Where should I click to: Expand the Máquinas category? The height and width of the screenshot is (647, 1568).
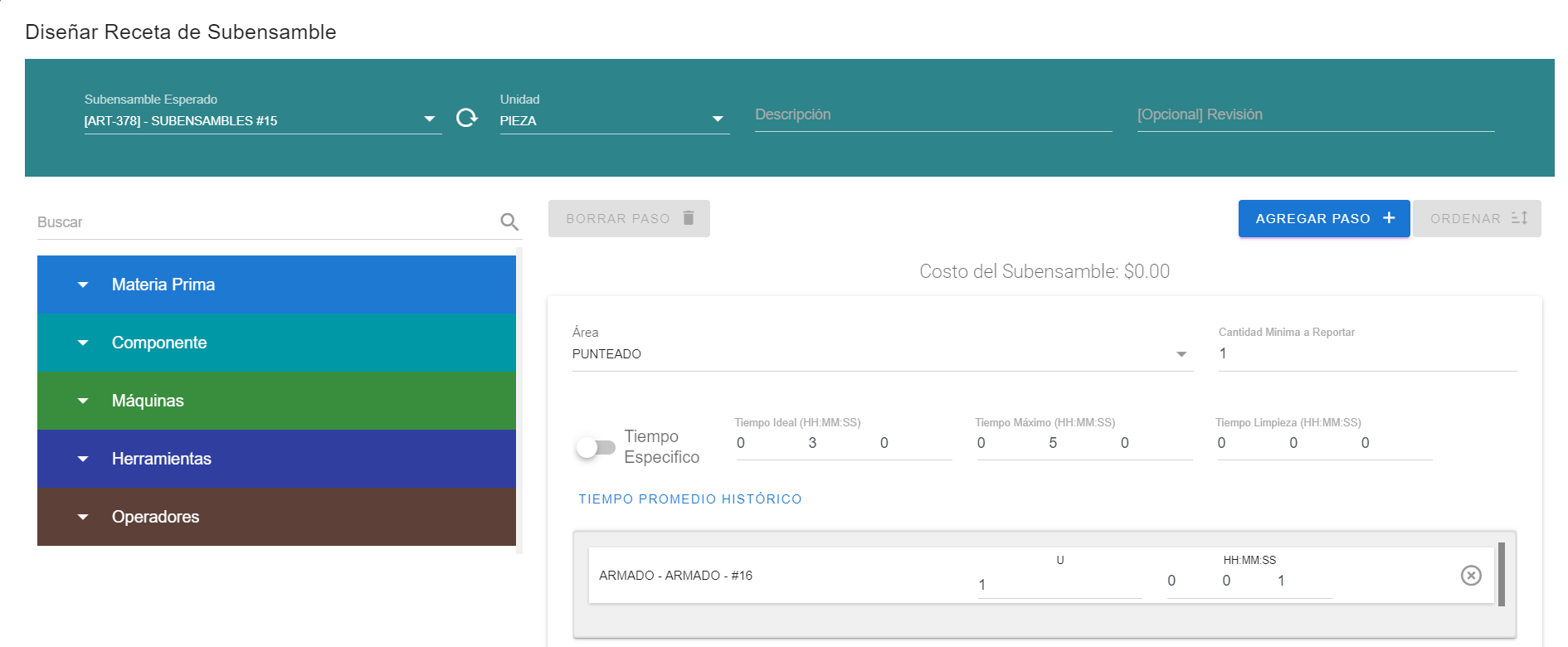point(83,401)
